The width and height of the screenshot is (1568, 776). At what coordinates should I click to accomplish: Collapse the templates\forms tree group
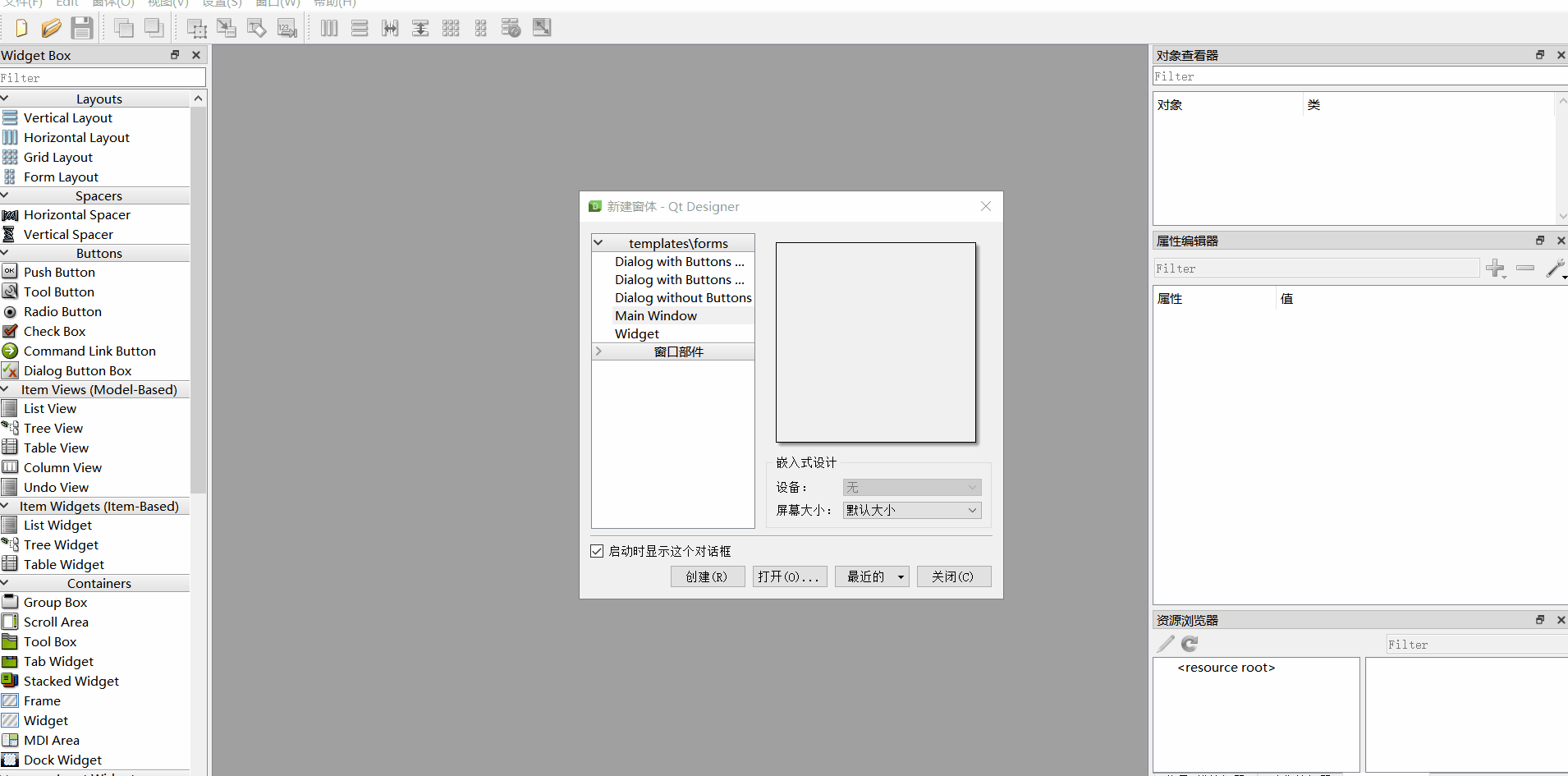tap(598, 243)
